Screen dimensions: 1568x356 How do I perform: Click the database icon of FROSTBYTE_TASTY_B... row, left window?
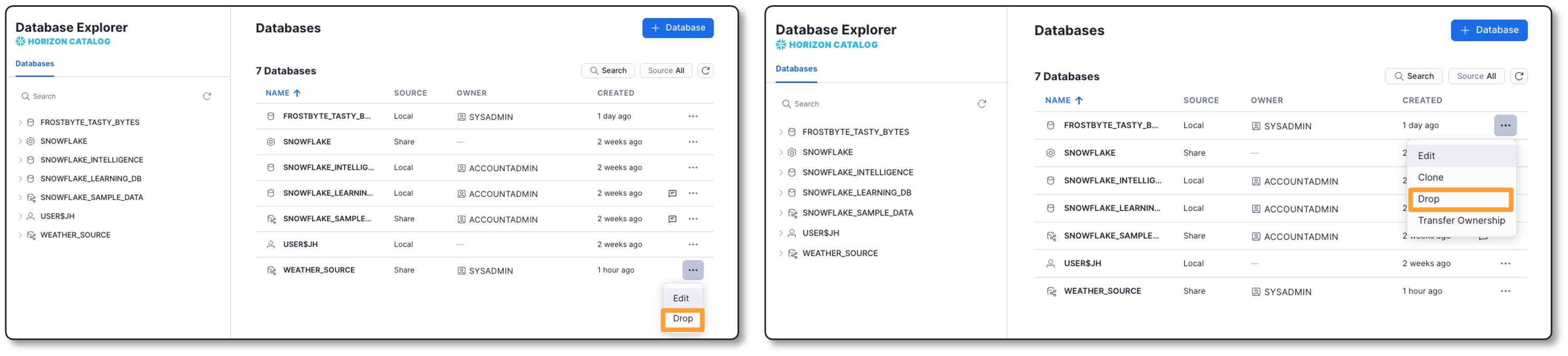[x=271, y=116]
